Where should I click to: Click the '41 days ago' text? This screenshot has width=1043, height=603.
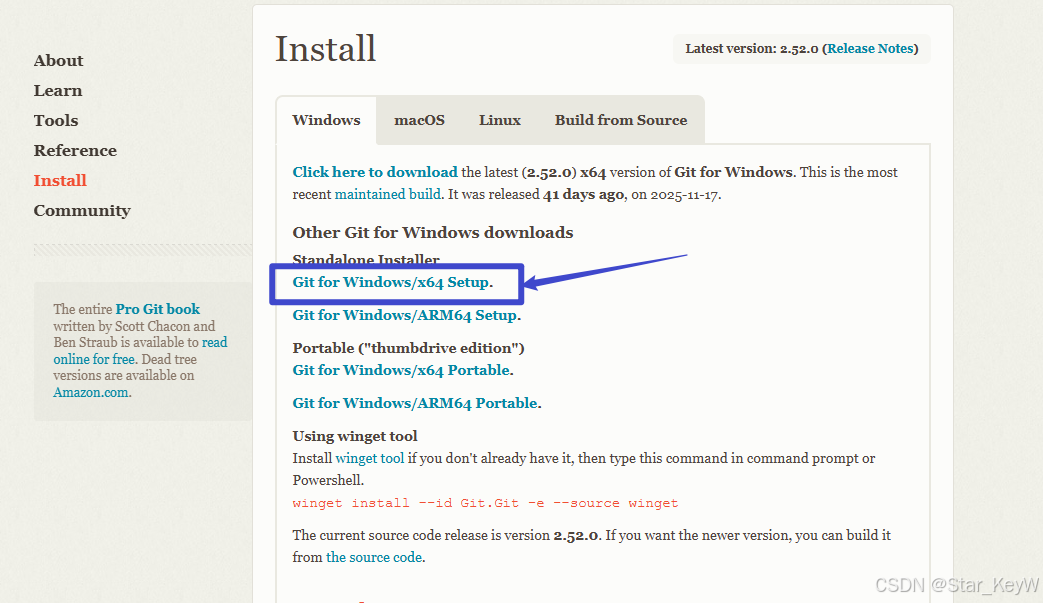pyautogui.click(x=583, y=194)
